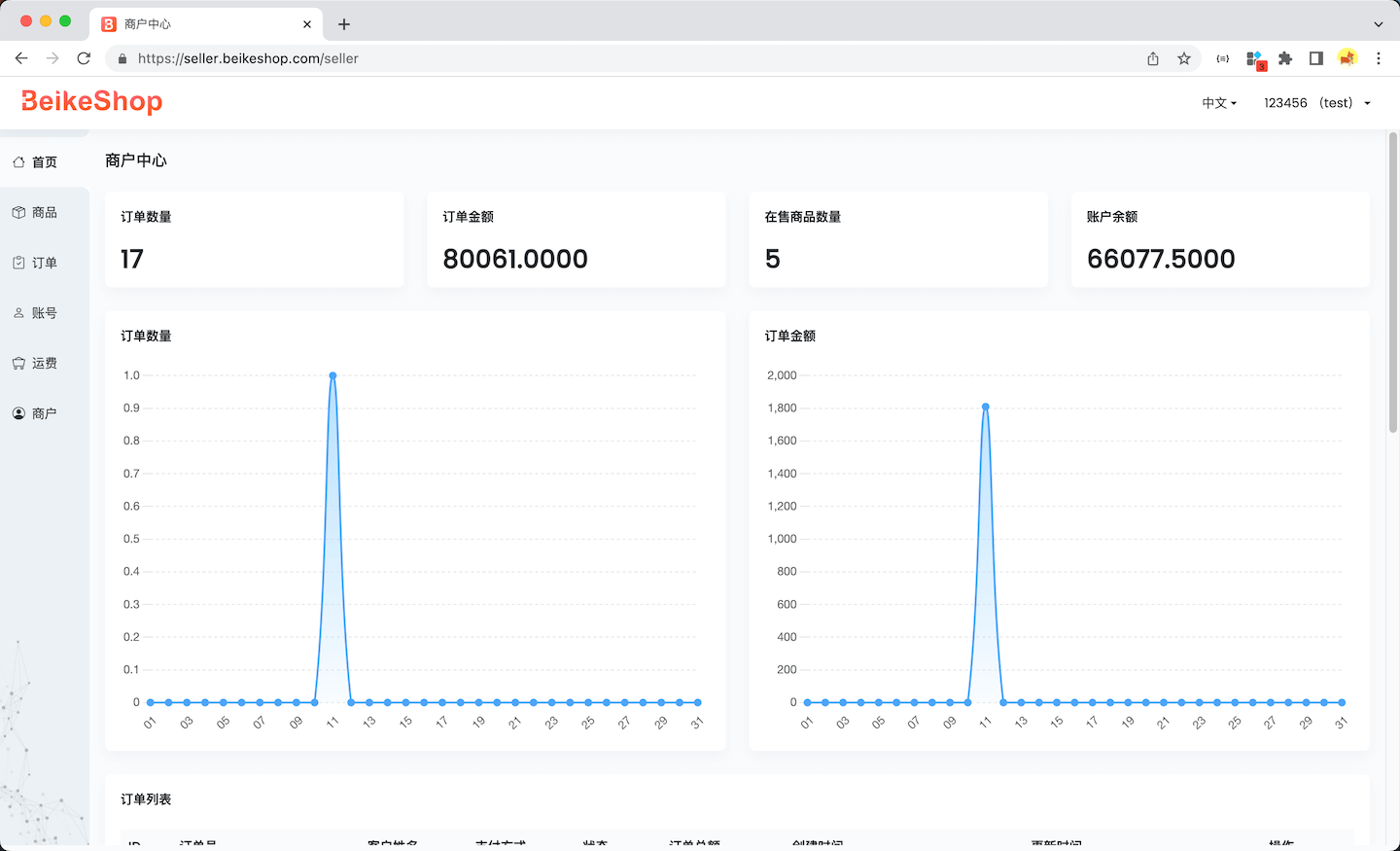Click the merchant profile icon in sidebar
Screen dimensions: 1400x851
click(x=18, y=413)
